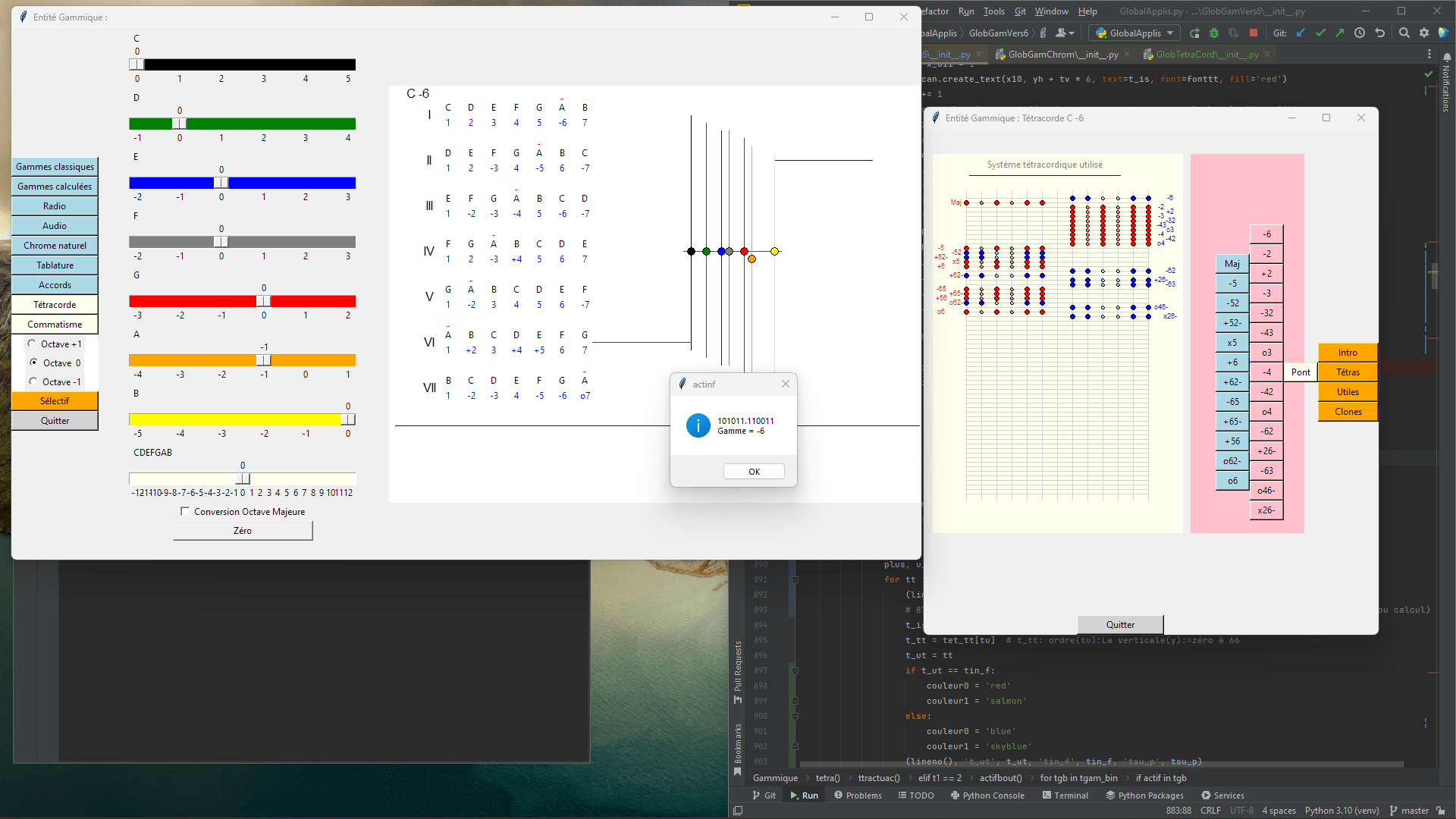Open the JetBrains toolbox icon at far right
This screenshot has width=1456, height=819.
1443,33
